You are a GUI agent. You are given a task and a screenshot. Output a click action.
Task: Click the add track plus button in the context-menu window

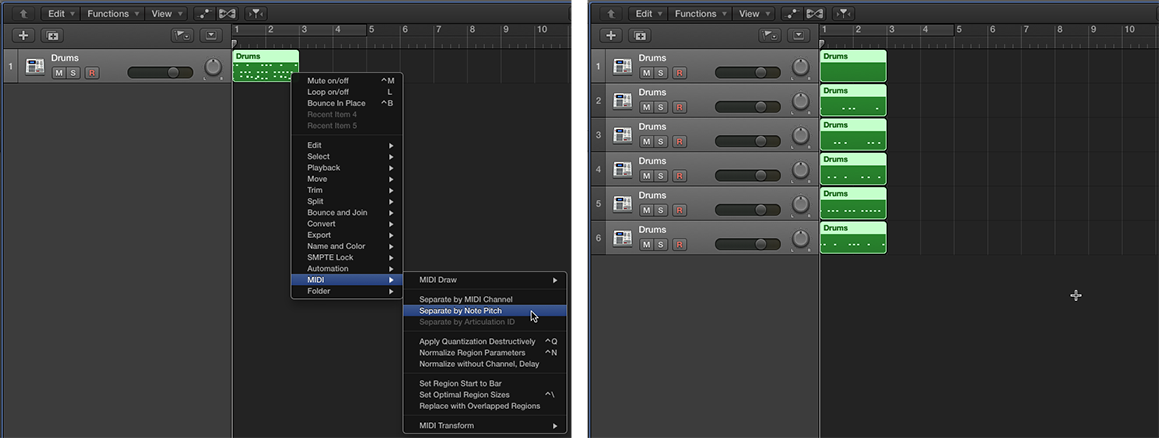pyautogui.click(x=24, y=35)
